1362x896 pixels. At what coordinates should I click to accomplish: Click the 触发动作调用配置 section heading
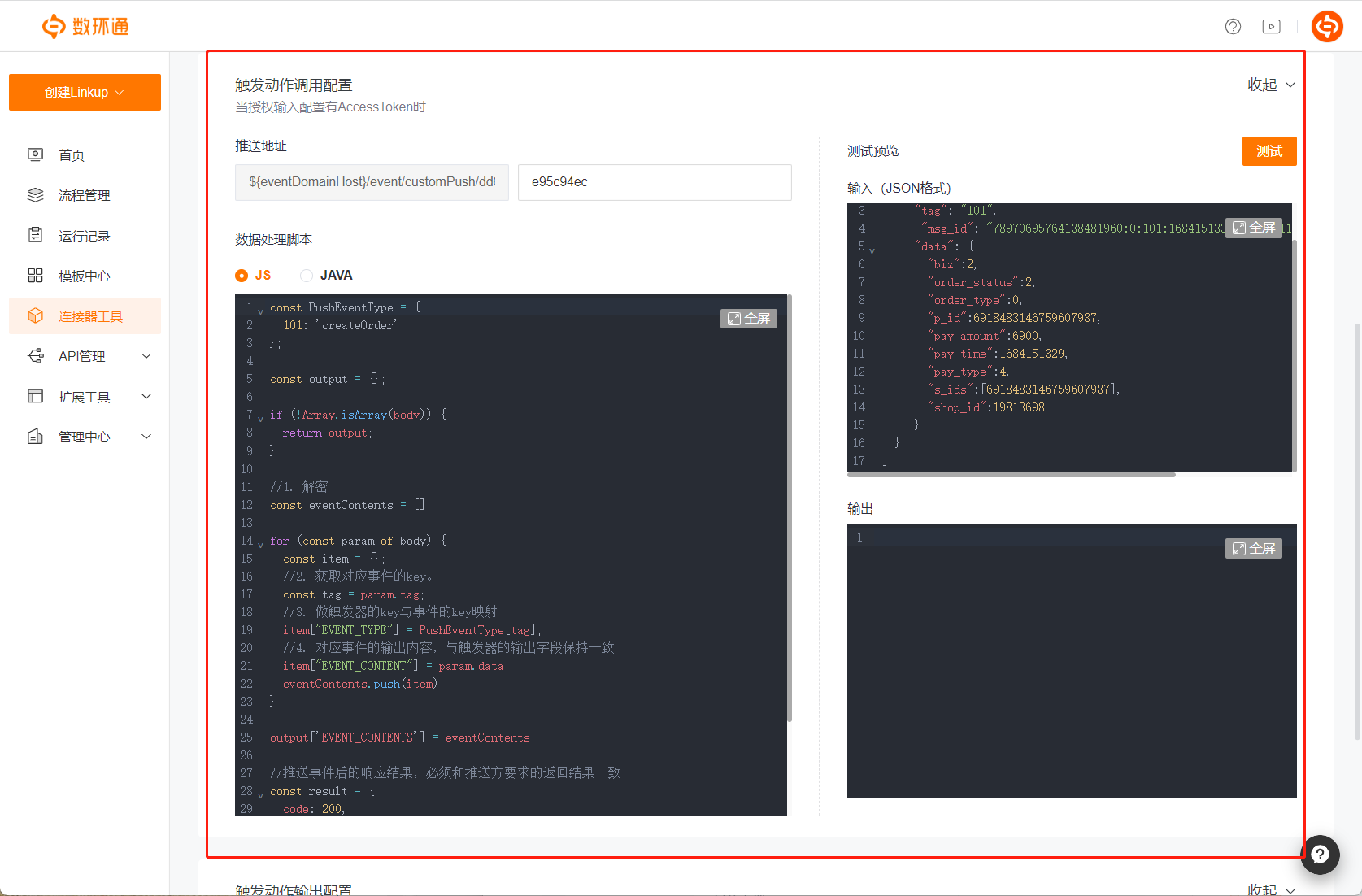tap(294, 85)
